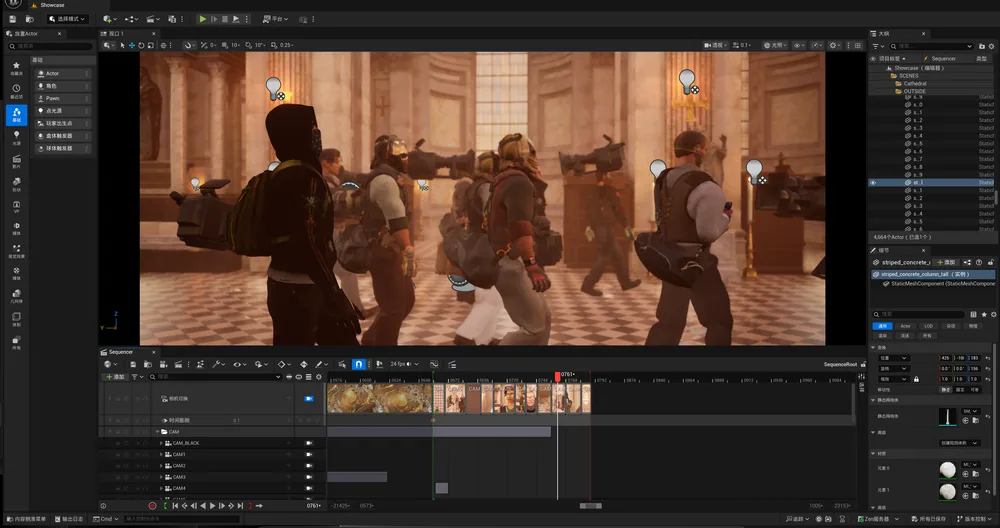Expand the CAM1 track
The height and width of the screenshot is (528, 1000).
(x=161, y=455)
